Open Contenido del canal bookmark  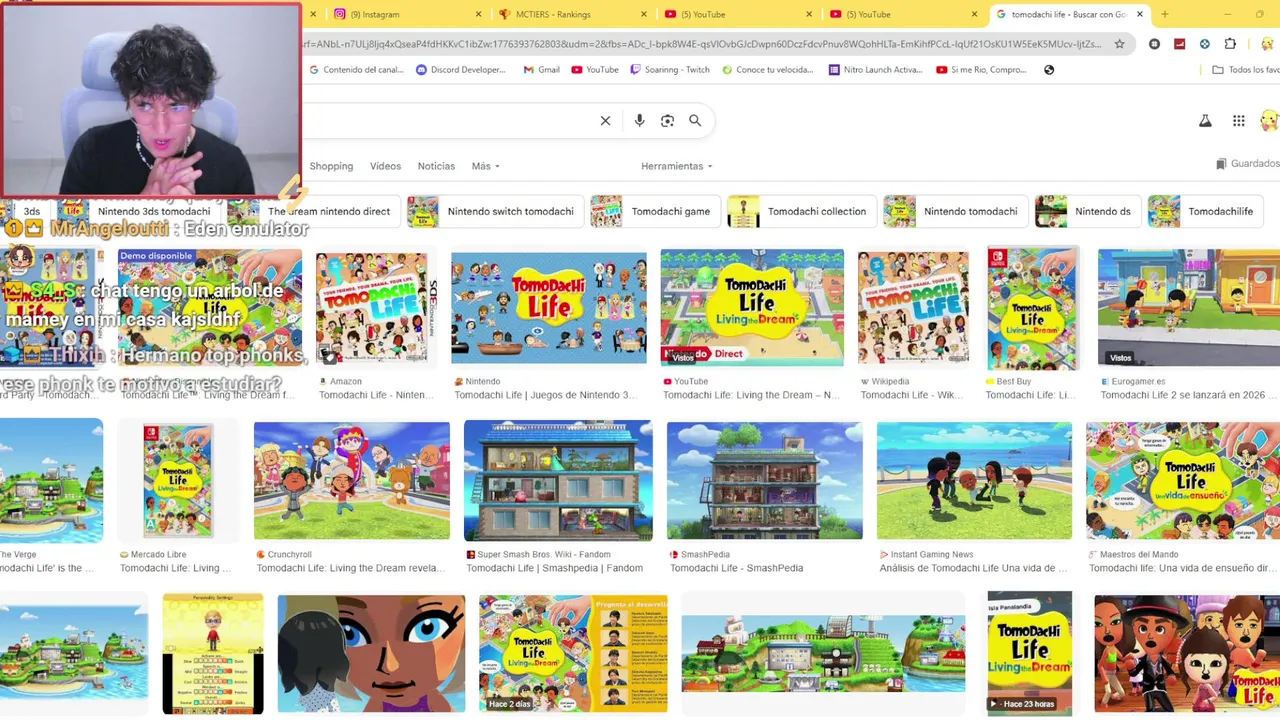click(x=356, y=70)
